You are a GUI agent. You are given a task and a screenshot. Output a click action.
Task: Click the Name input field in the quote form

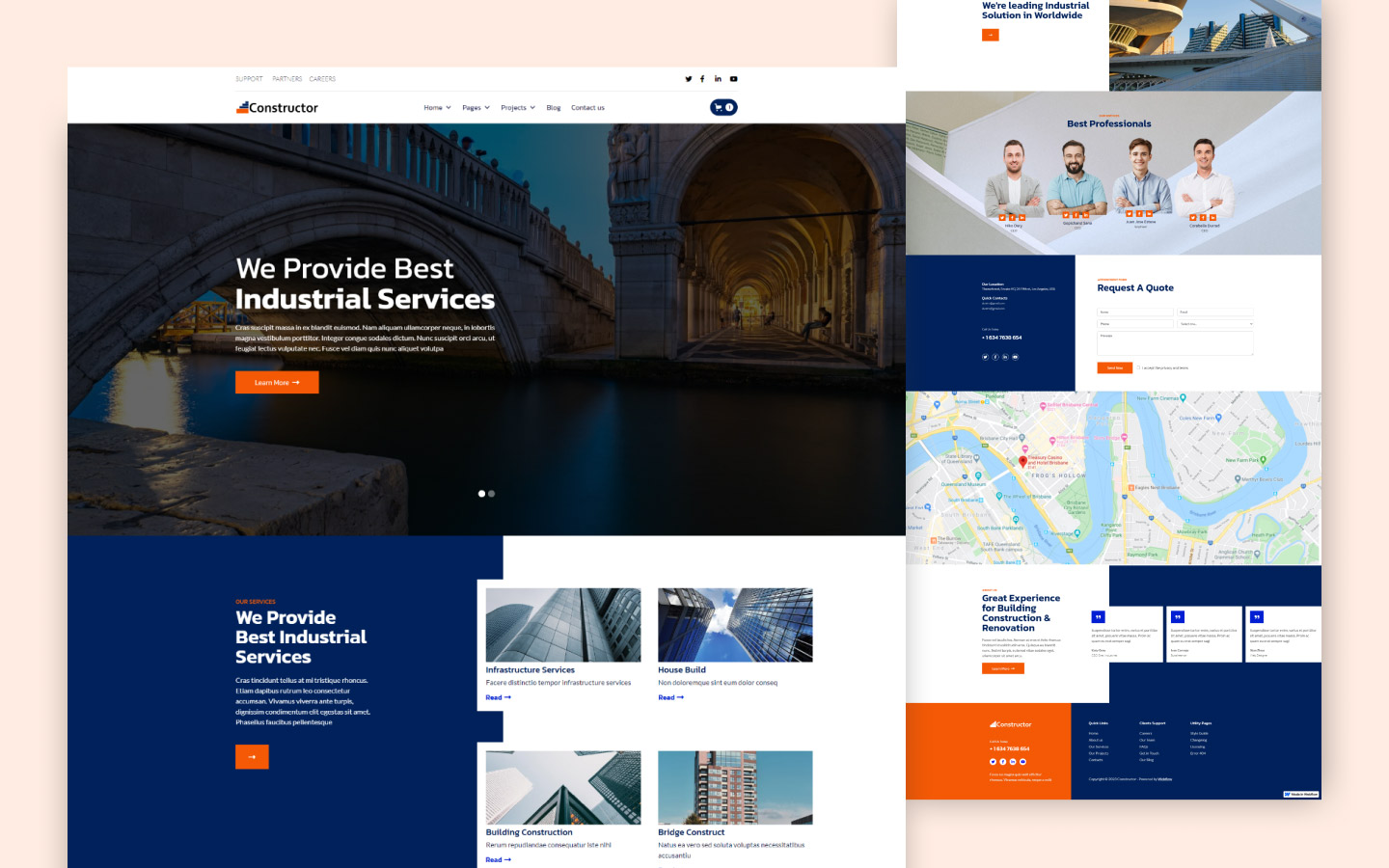pos(1134,312)
